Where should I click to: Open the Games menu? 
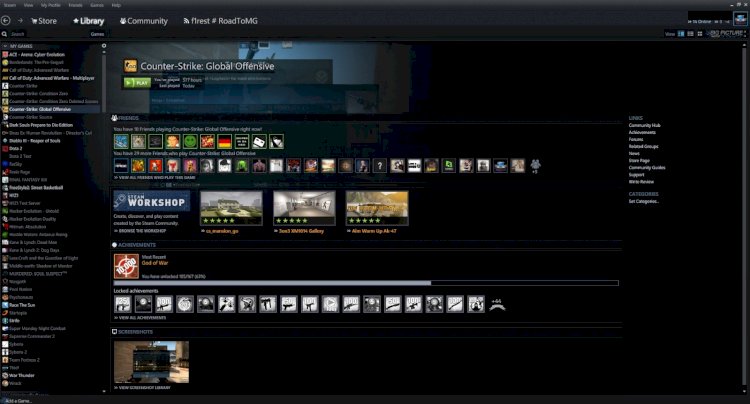[x=97, y=5]
